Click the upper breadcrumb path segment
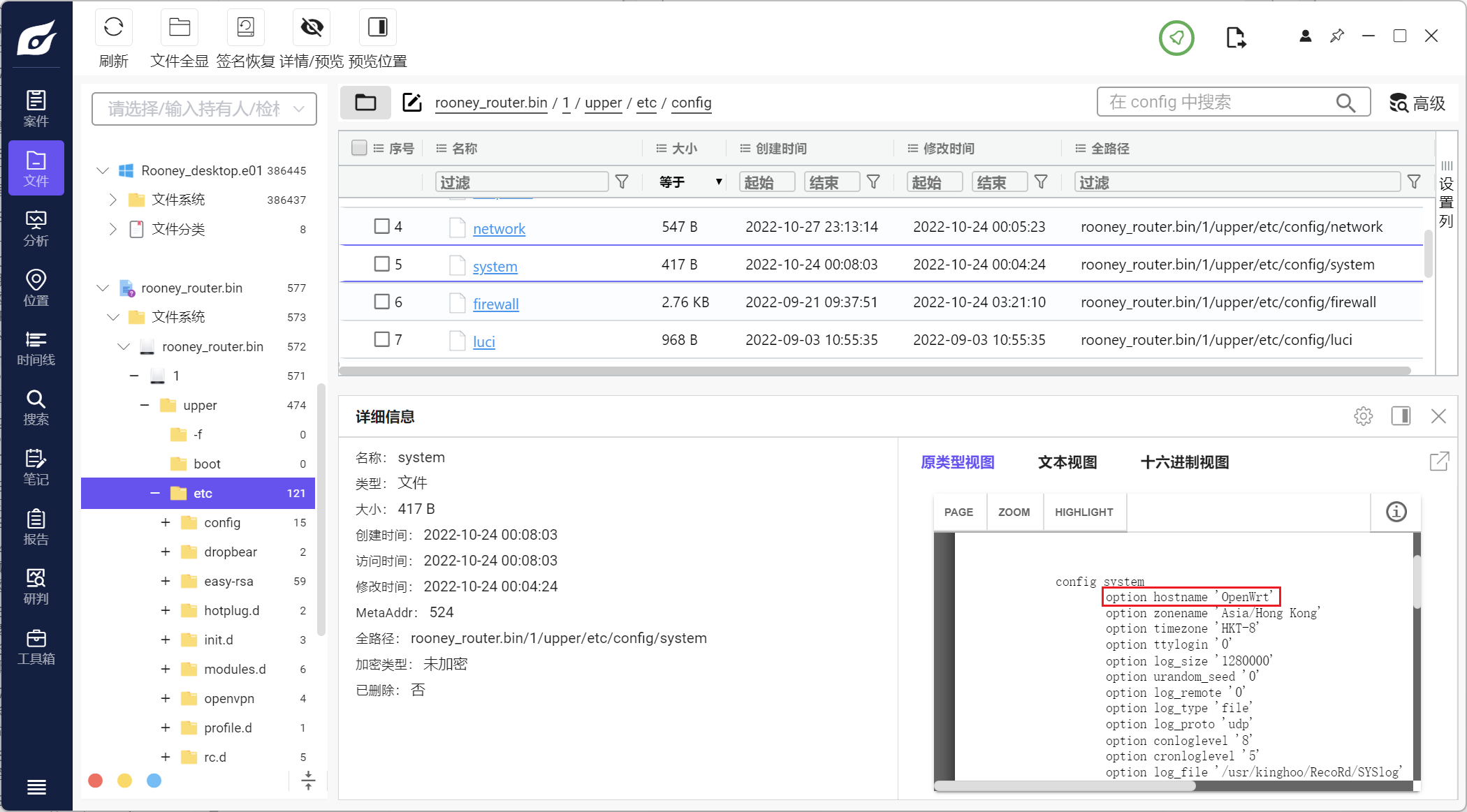Image resolution: width=1467 pixels, height=812 pixels. coord(603,103)
